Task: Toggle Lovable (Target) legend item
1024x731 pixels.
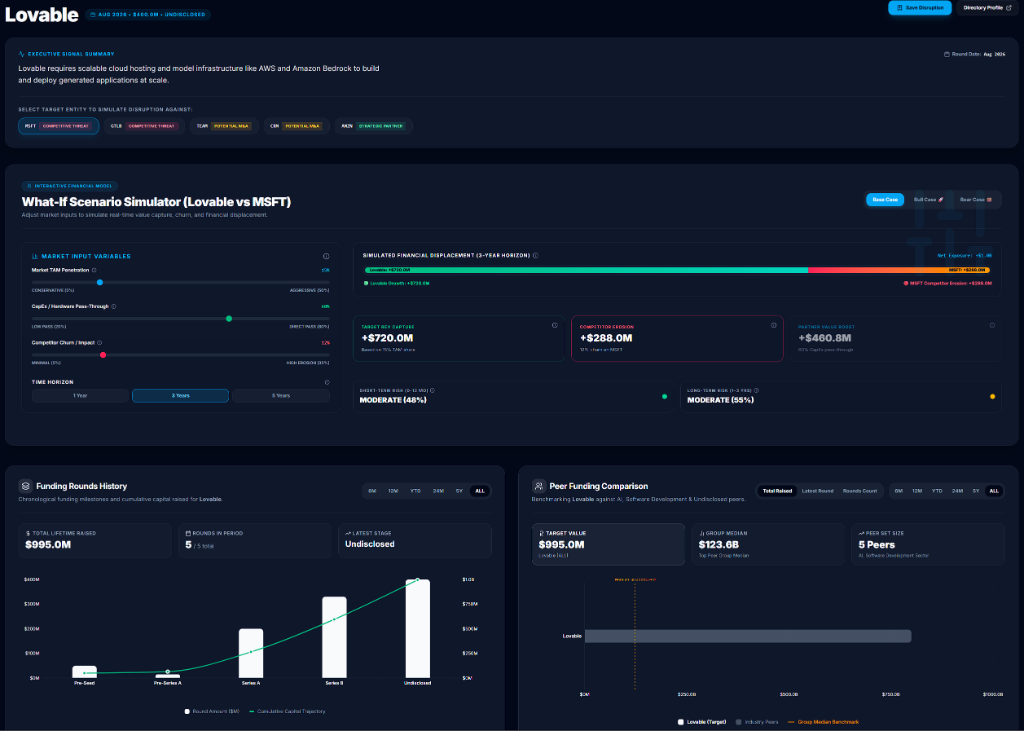Action: coord(702,722)
